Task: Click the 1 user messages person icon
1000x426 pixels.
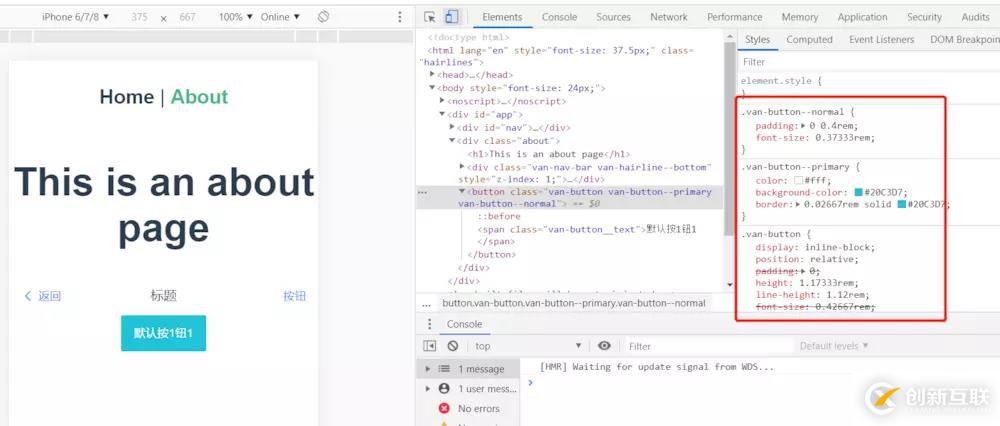Action: tap(444, 388)
